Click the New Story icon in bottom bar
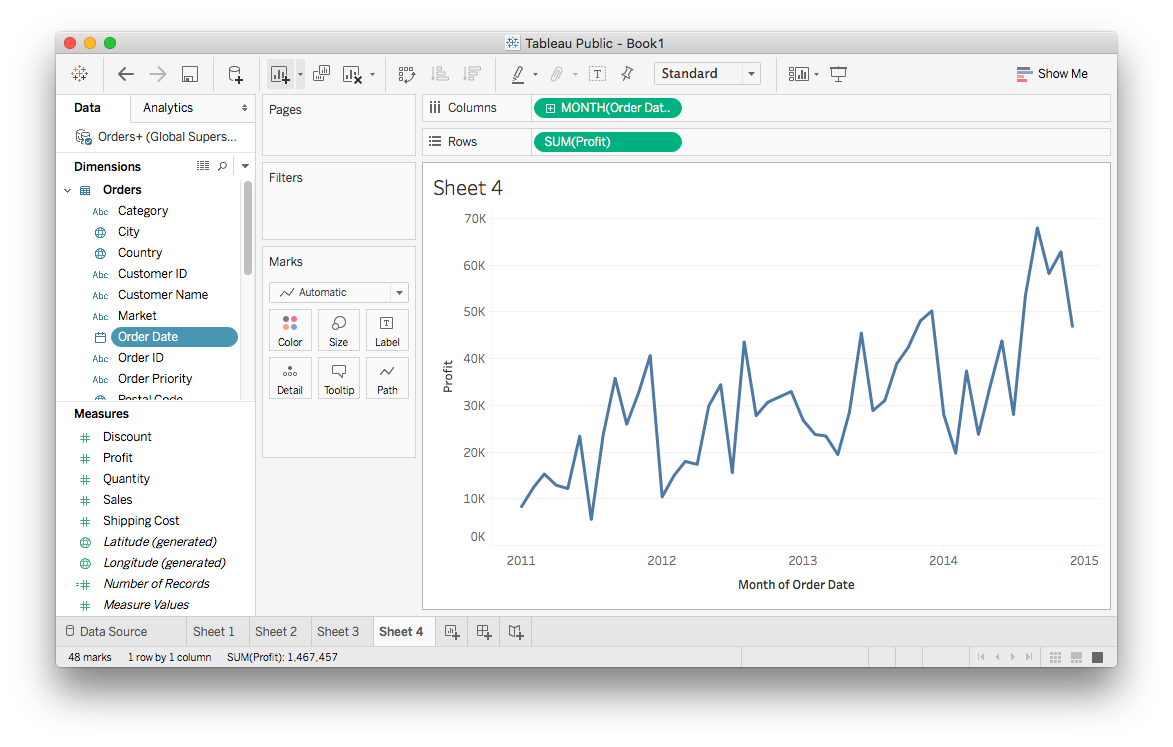 [515, 631]
